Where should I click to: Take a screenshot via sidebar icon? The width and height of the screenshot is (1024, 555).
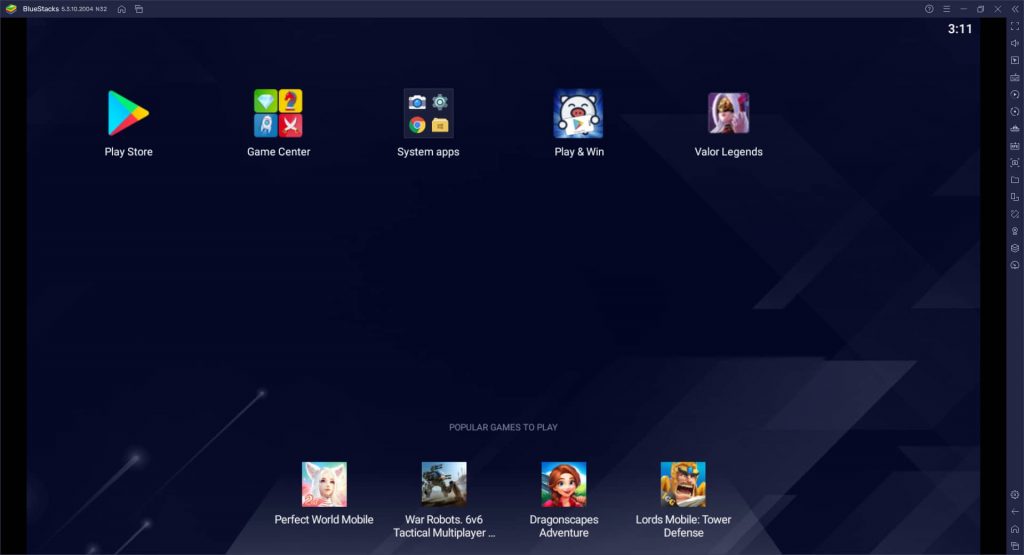tap(1015, 163)
